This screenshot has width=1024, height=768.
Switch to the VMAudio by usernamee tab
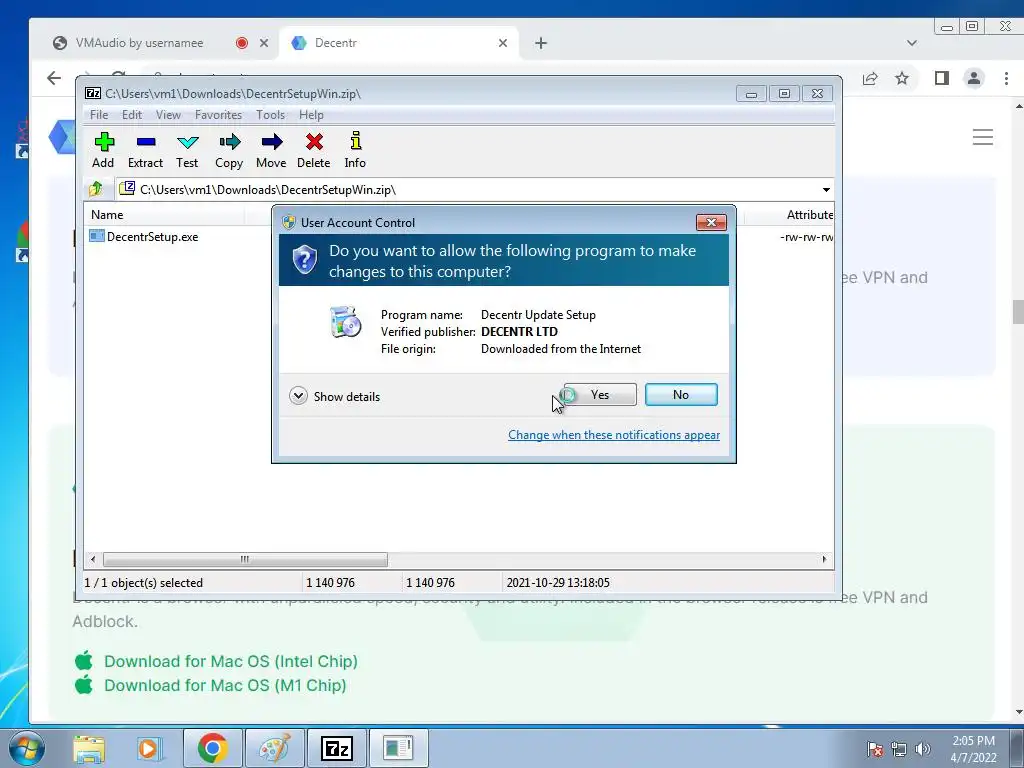click(x=139, y=43)
